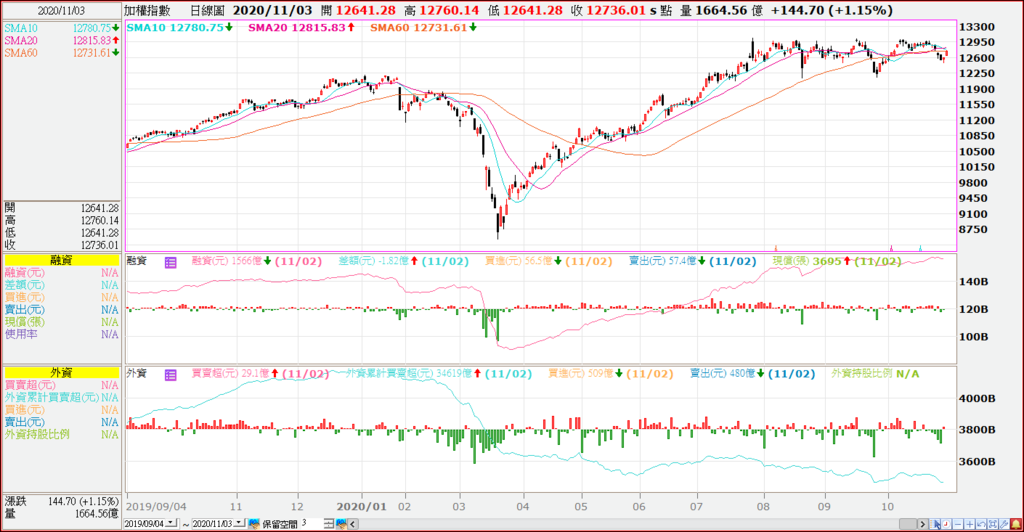Select the yellow 外資 panel header

click(61, 372)
